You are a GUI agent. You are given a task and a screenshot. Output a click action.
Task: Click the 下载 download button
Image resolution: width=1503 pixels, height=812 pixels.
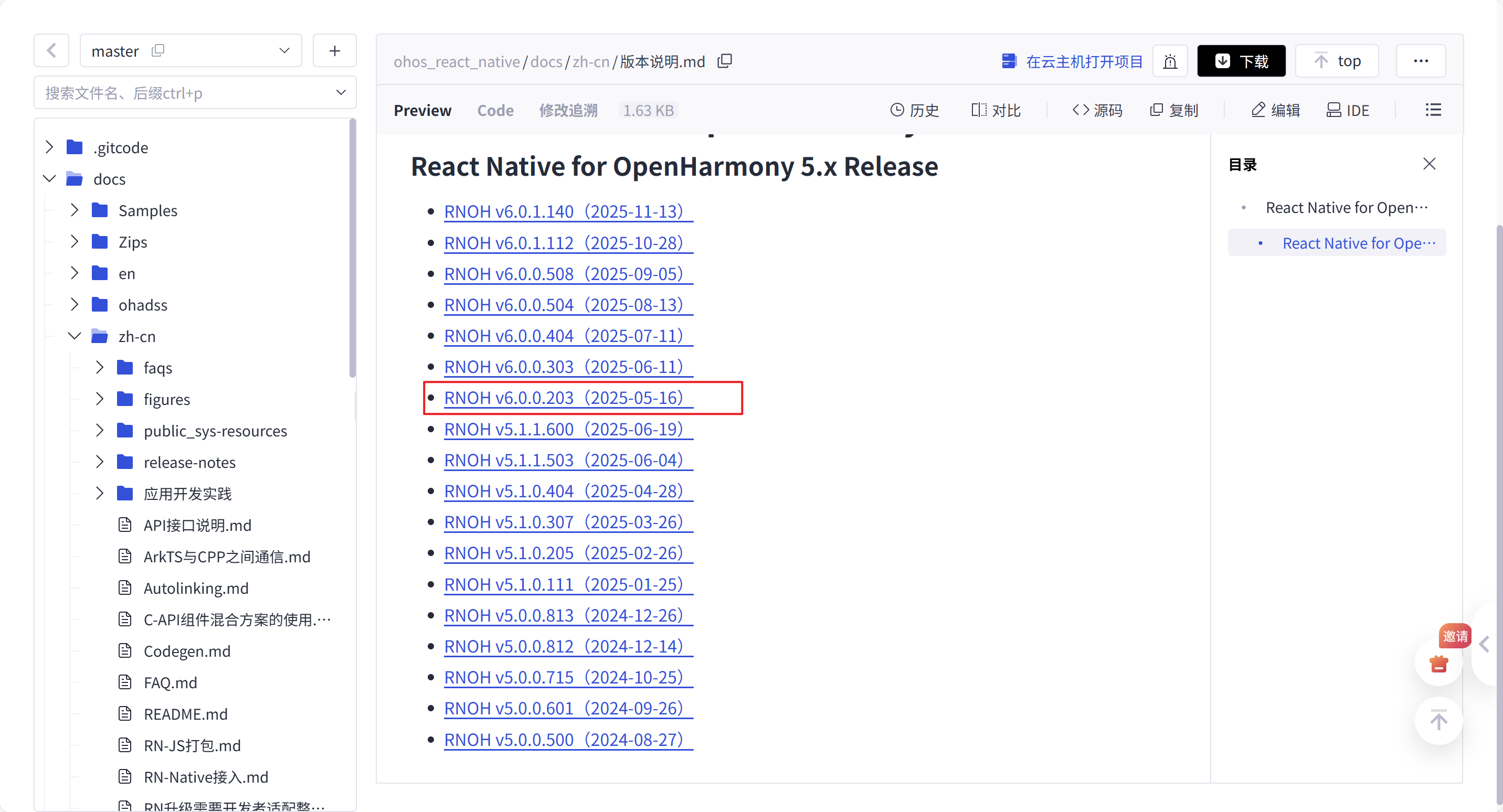click(x=1241, y=61)
